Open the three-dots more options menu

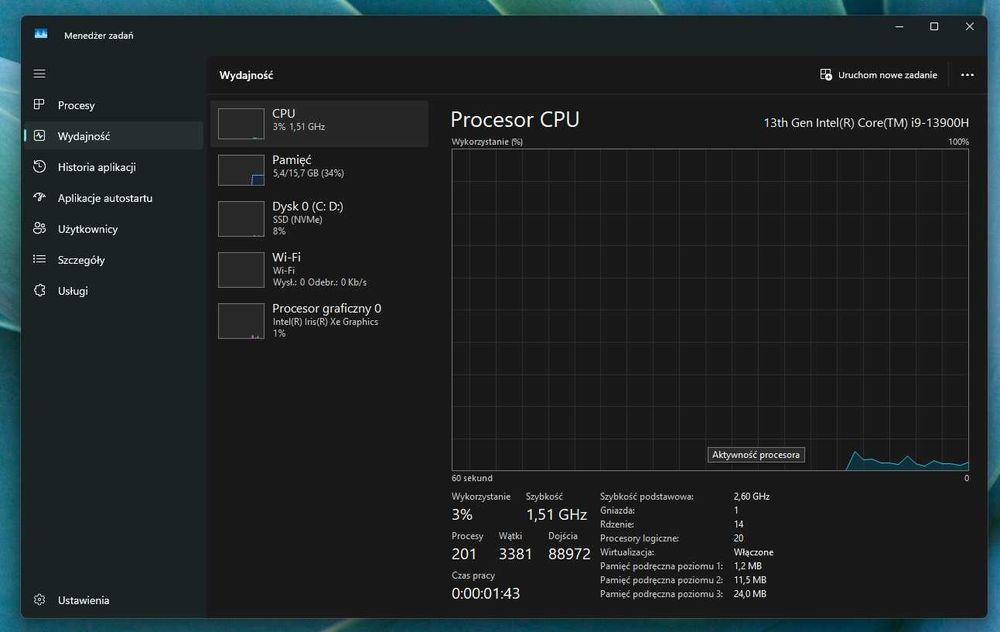[967, 75]
